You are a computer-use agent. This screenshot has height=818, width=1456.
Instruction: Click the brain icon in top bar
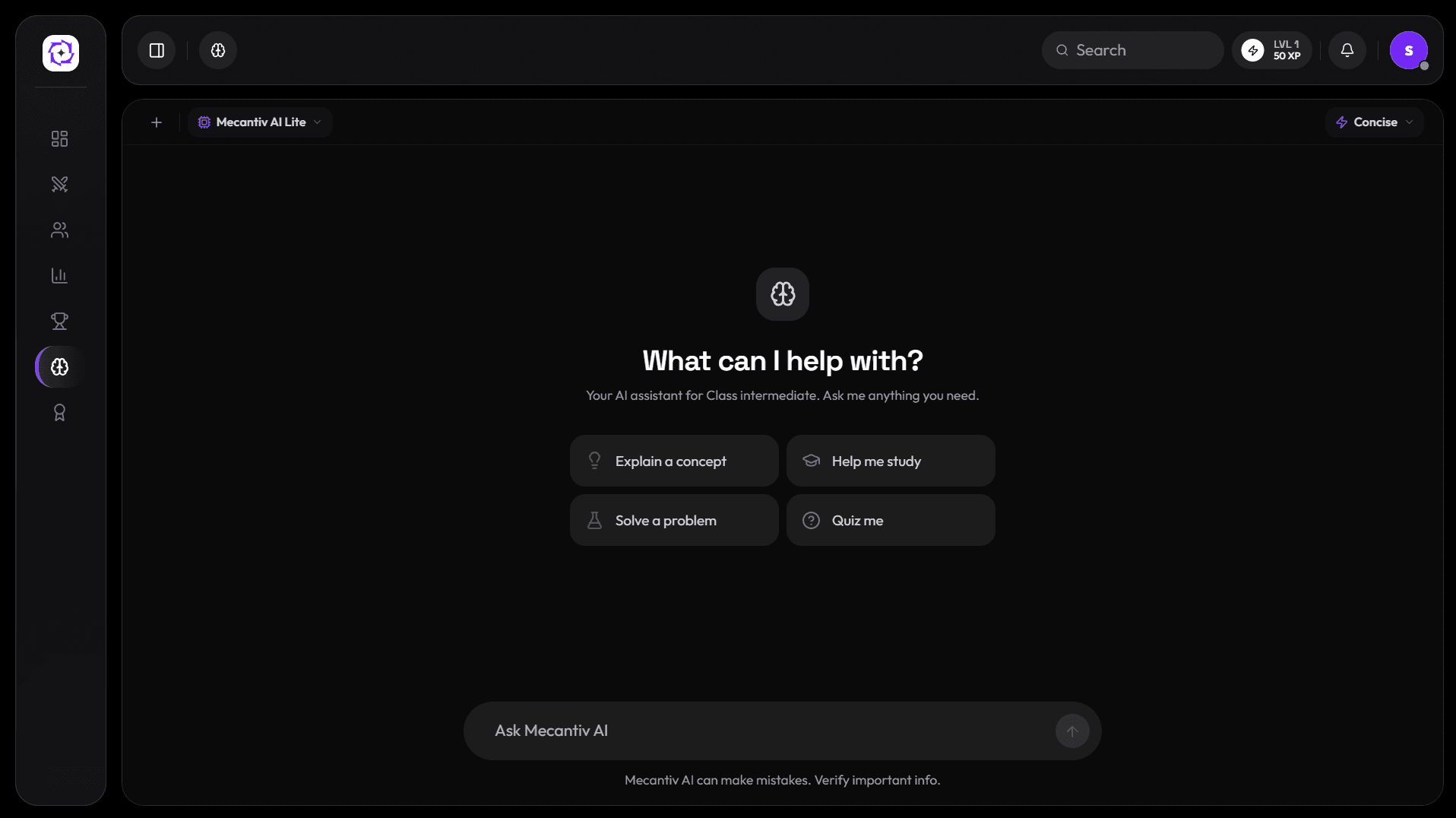pyautogui.click(x=218, y=50)
